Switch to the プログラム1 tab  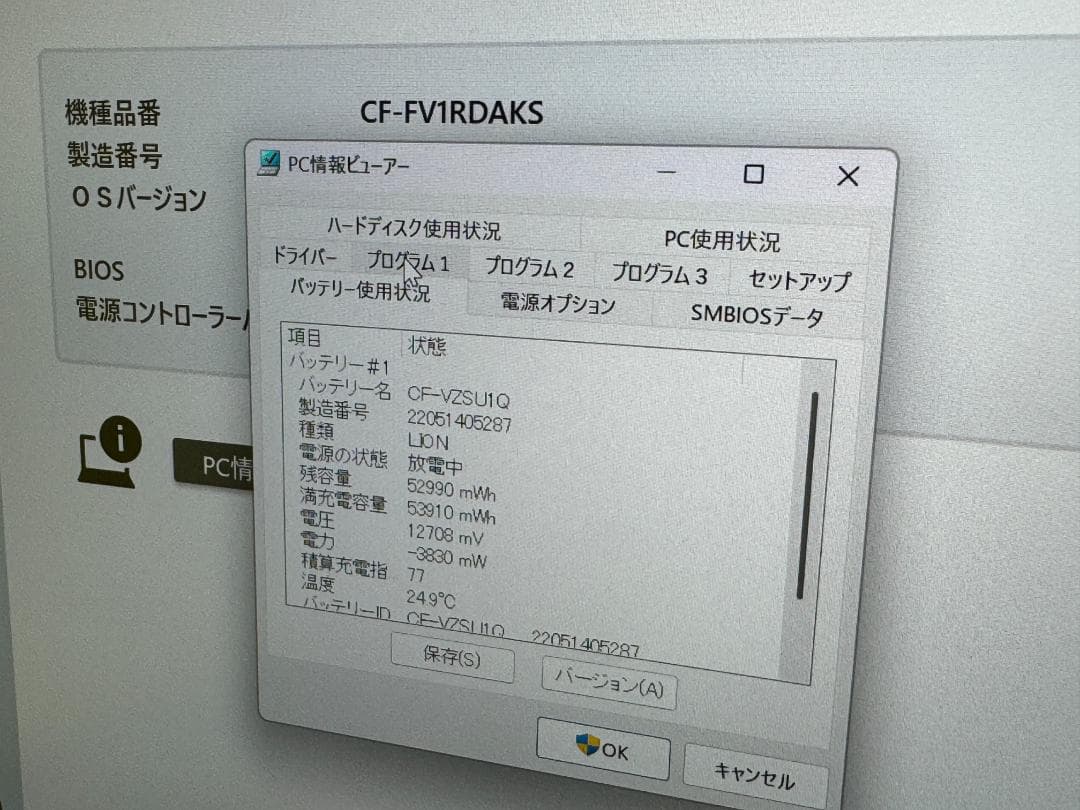[410, 260]
